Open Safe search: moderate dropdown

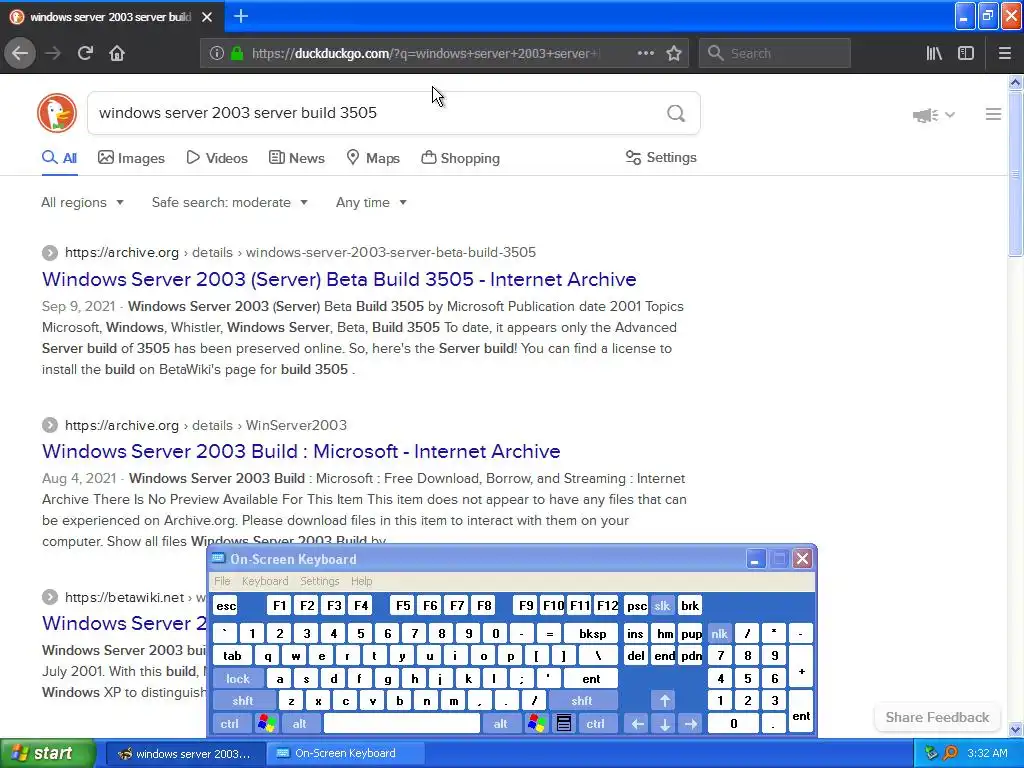coord(230,202)
